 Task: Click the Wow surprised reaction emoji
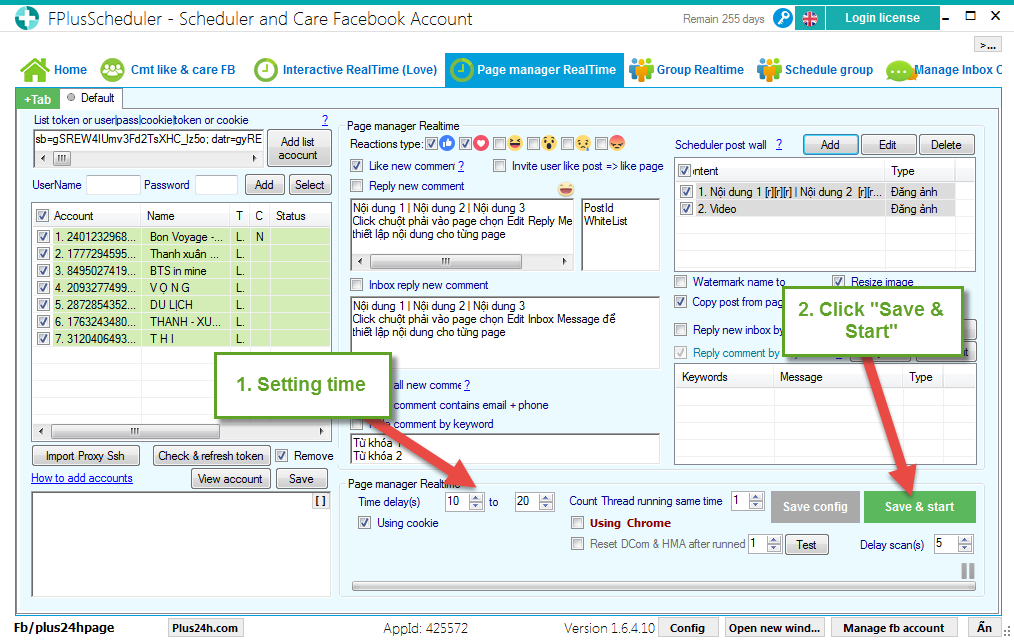click(x=549, y=143)
